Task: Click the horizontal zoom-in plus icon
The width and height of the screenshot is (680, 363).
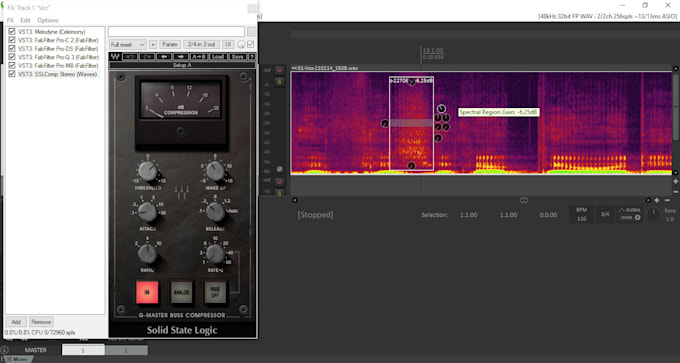Action: pos(657,200)
